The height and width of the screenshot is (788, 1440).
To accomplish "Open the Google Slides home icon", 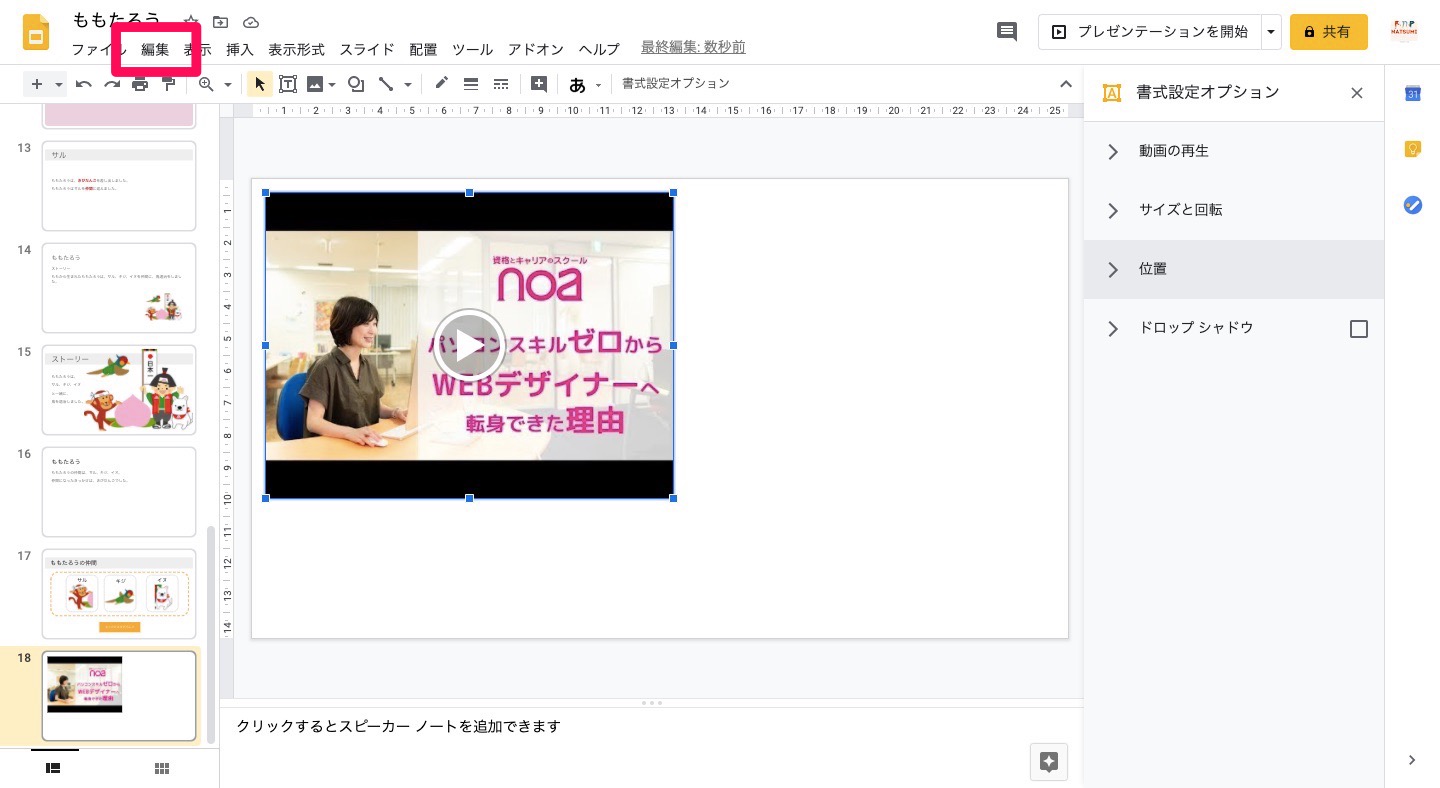I will (x=37, y=32).
